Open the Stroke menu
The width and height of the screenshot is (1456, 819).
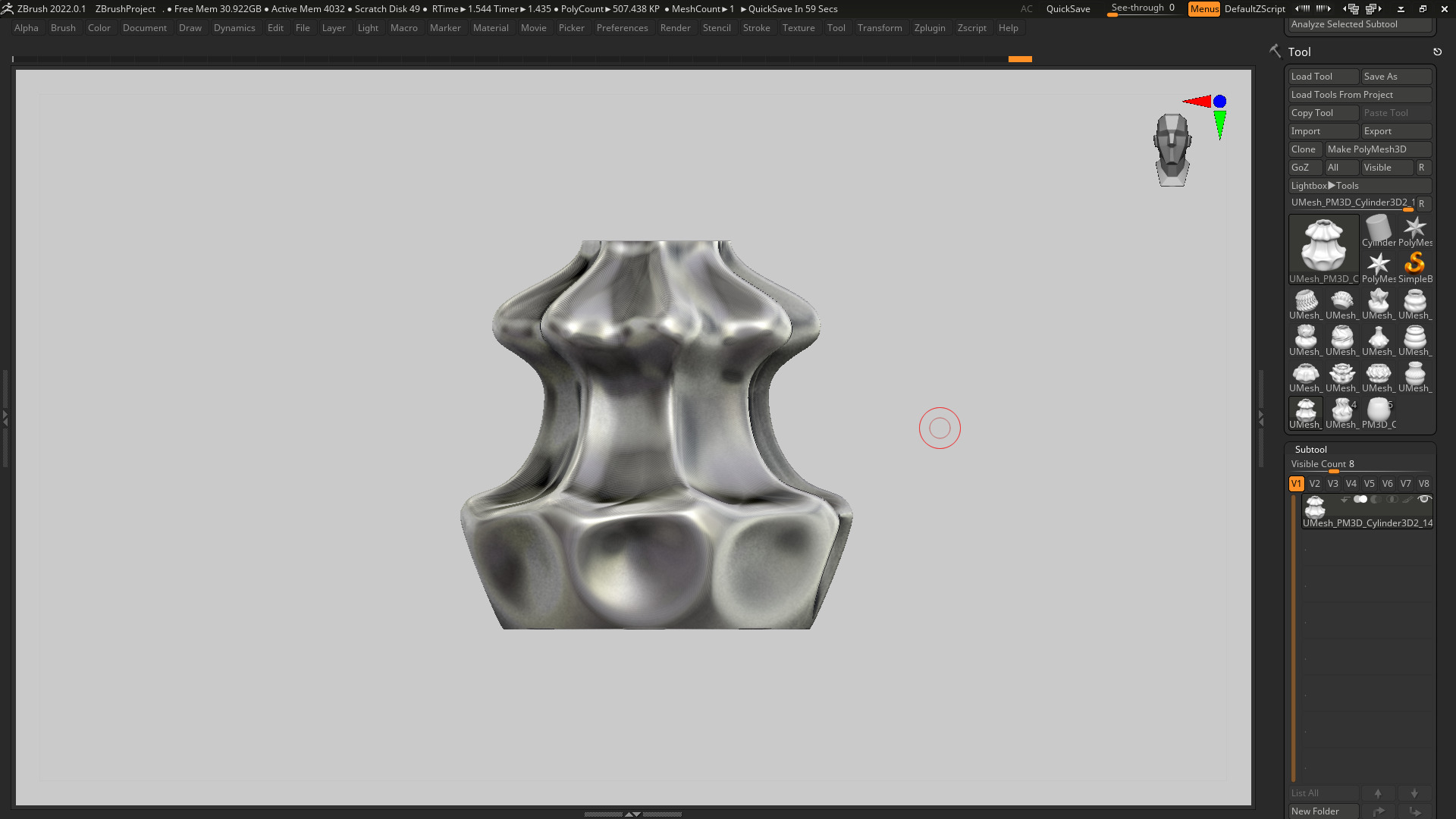click(756, 28)
